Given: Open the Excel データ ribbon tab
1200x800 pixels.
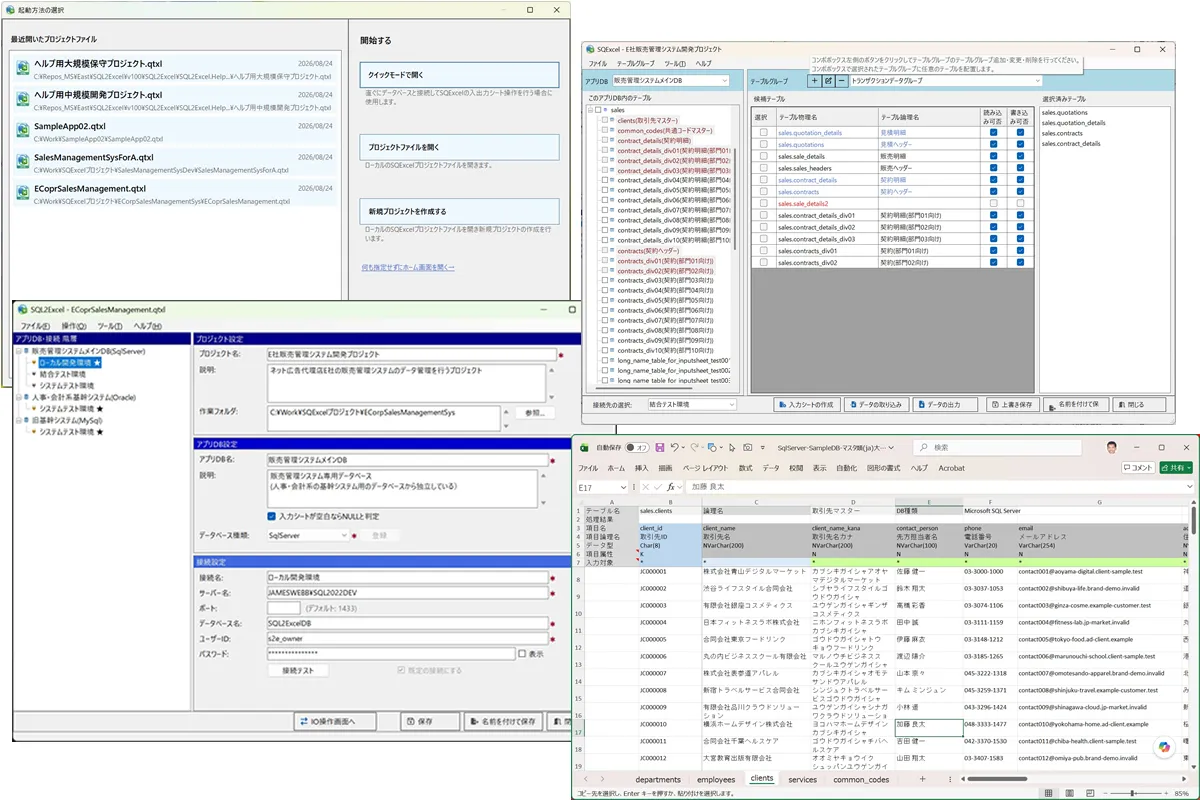Looking at the screenshot, I should click(x=771, y=467).
